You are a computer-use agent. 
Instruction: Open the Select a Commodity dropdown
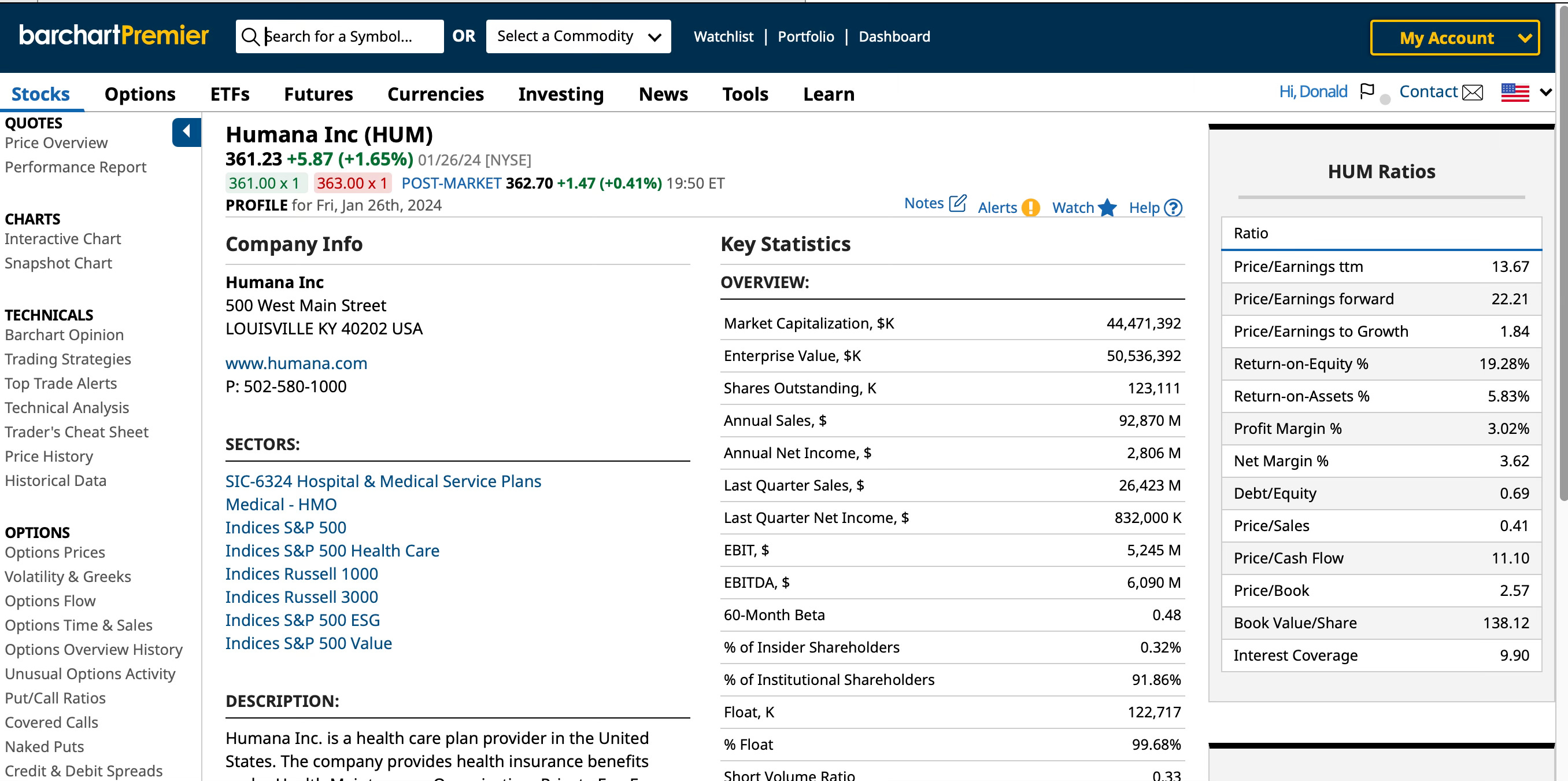click(578, 36)
